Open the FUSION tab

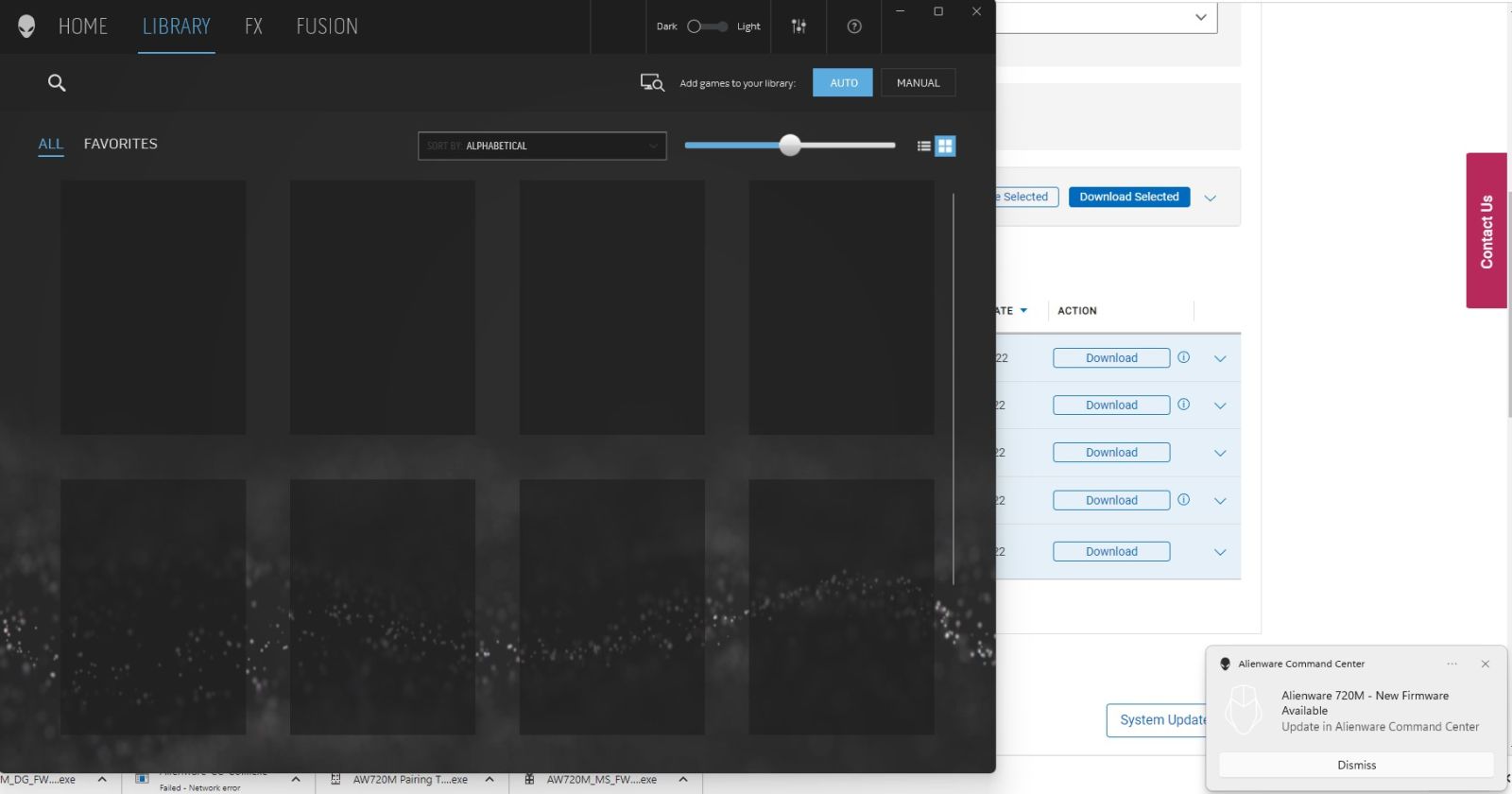click(x=327, y=26)
